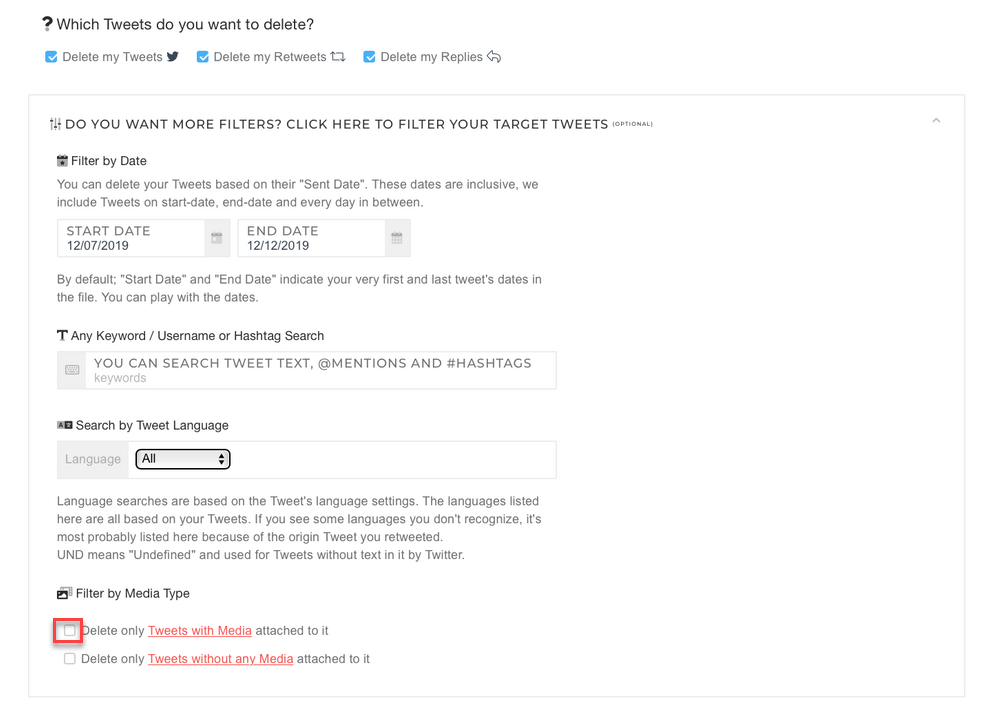Click the more filters section heading
Screen dimensions: 1000x709
point(336,124)
